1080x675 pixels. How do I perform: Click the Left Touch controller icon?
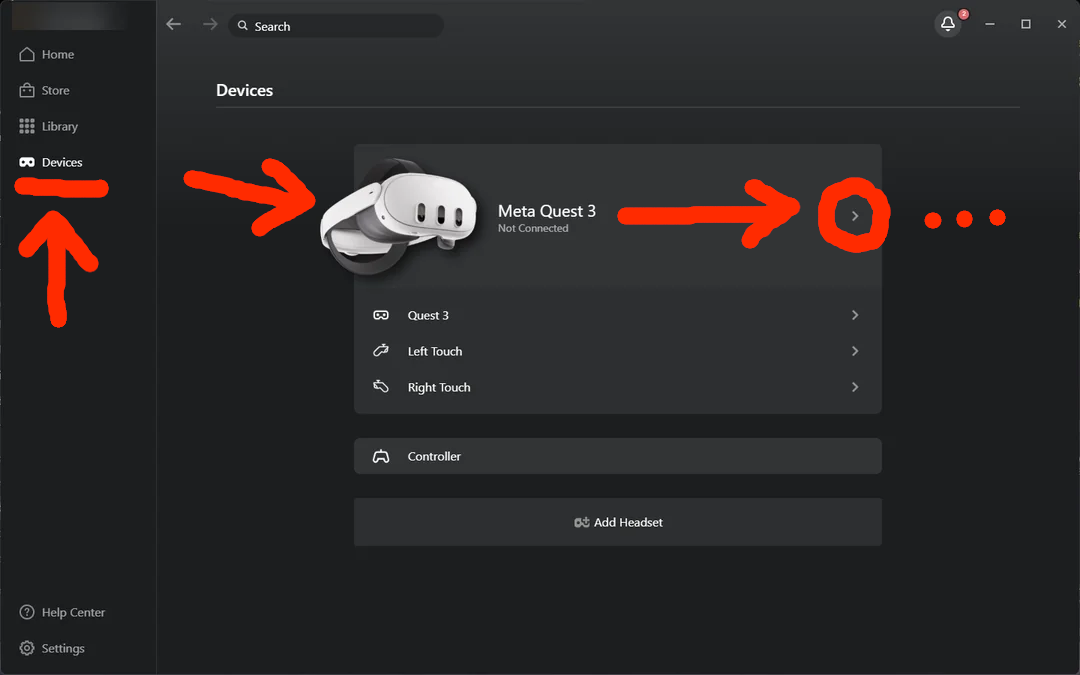381,351
